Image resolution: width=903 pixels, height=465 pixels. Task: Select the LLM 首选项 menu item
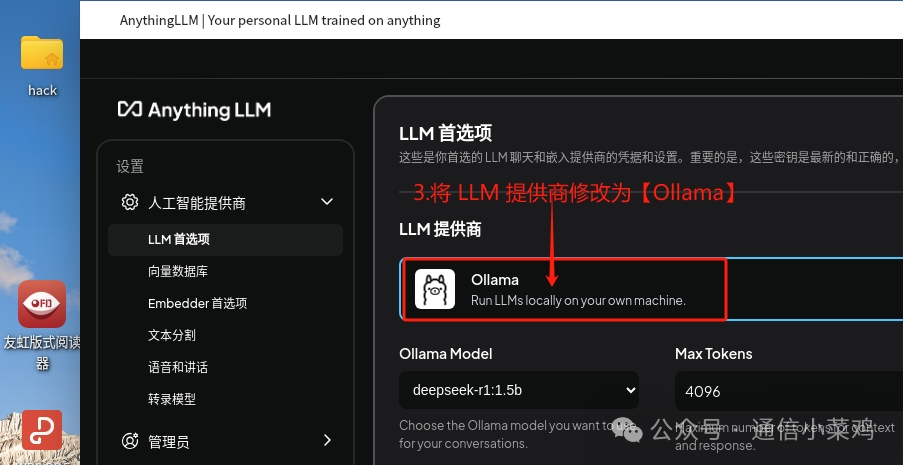pyautogui.click(x=225, y=240)
